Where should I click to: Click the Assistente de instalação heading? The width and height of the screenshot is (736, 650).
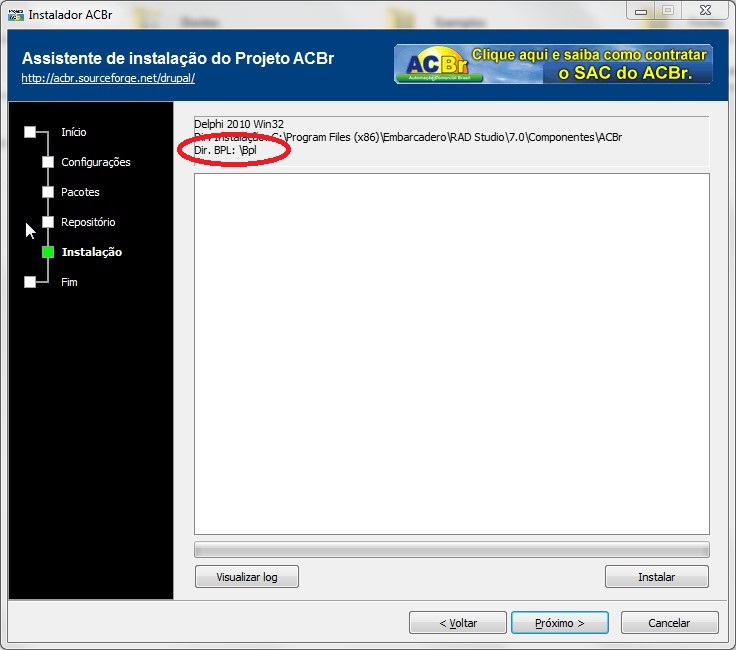click(178, 58)
